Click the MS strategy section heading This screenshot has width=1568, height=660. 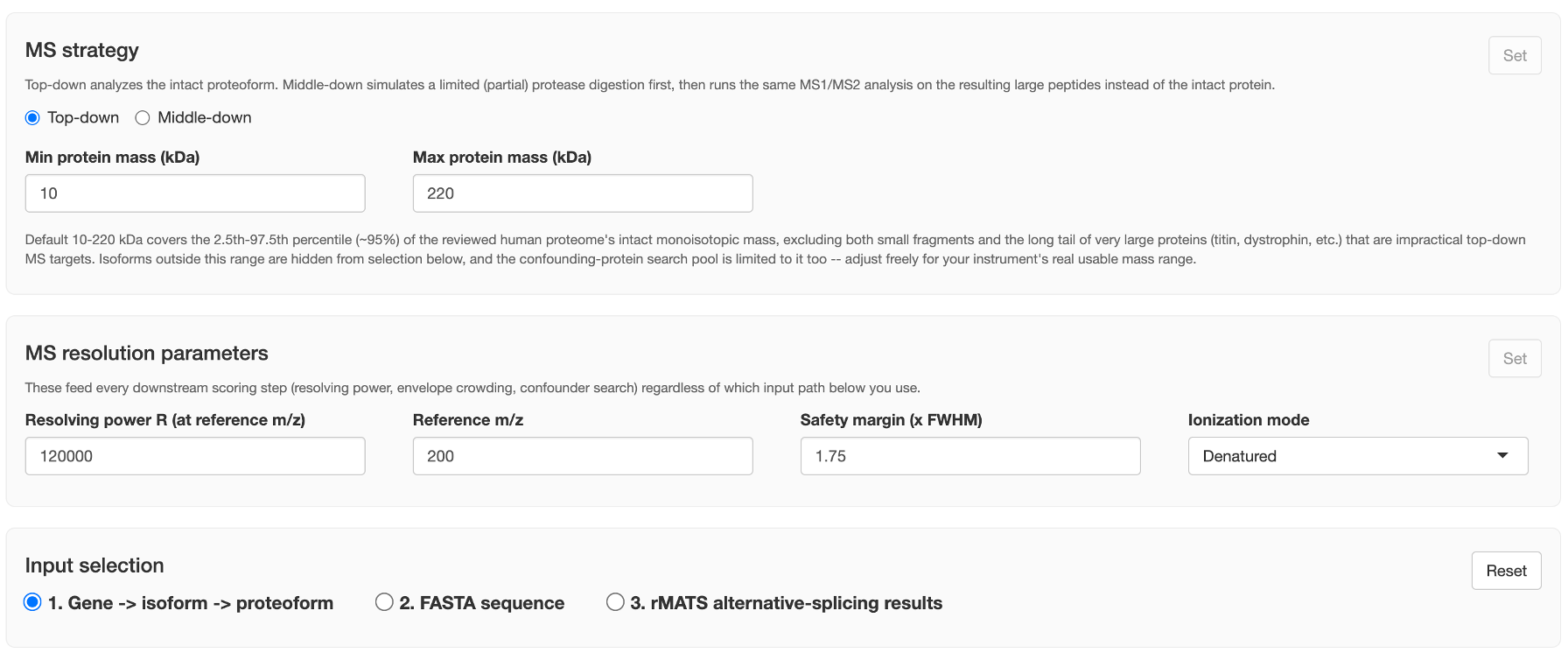82,50
